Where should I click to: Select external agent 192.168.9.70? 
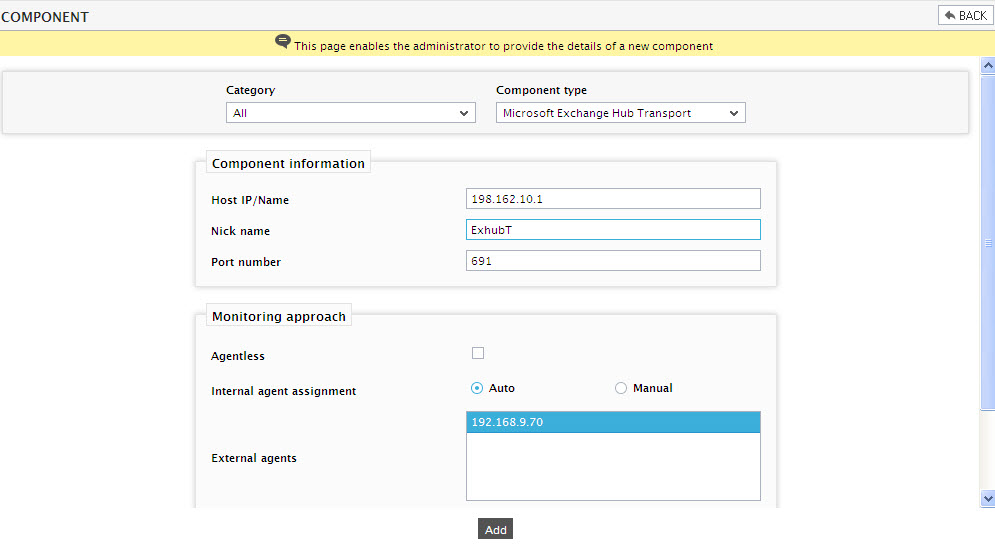pos(613,422)
